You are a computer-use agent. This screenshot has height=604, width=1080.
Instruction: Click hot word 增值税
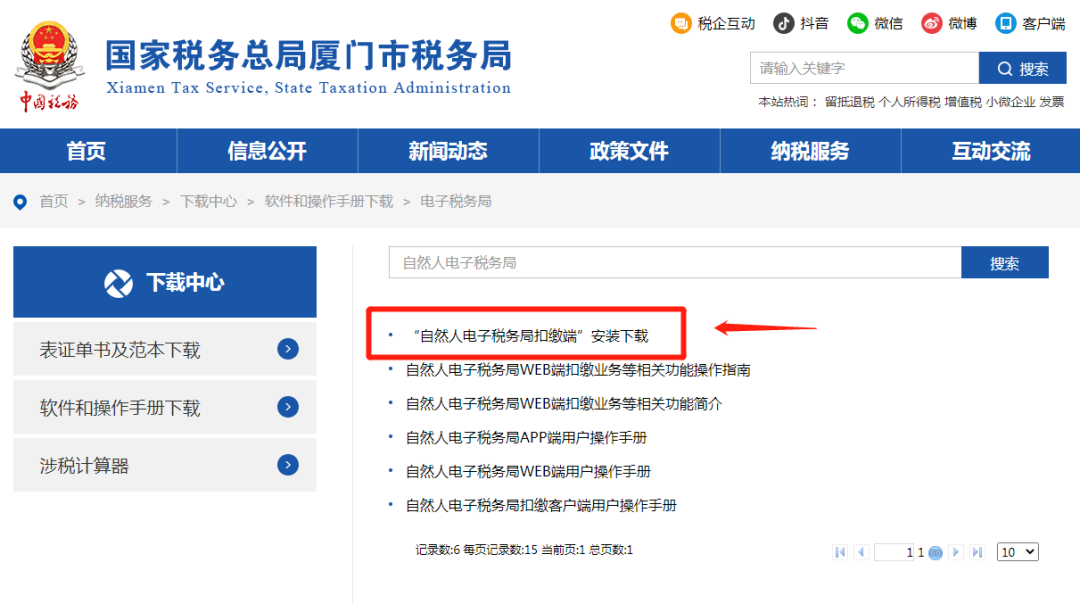pyautogui.click(x=963, y=102)
